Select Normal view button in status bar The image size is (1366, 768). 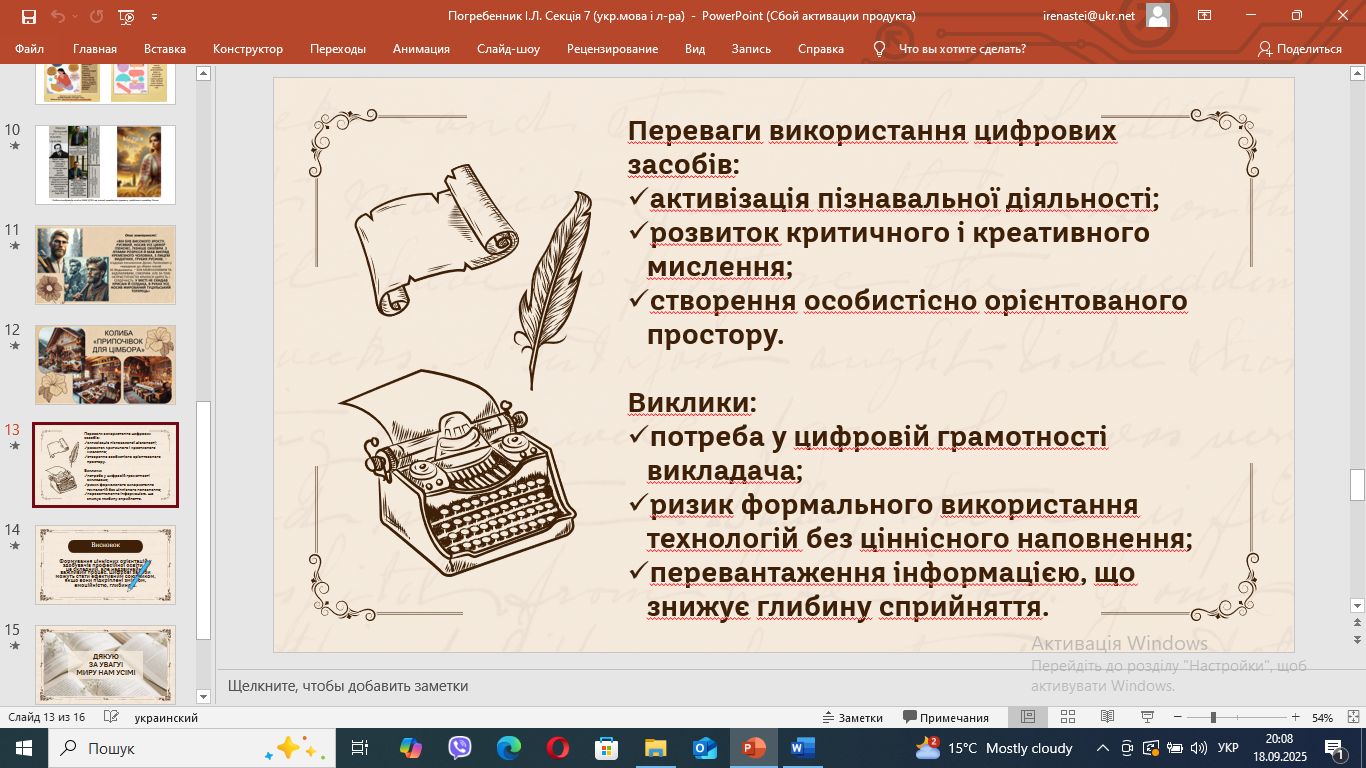(x=1027, y=717)
